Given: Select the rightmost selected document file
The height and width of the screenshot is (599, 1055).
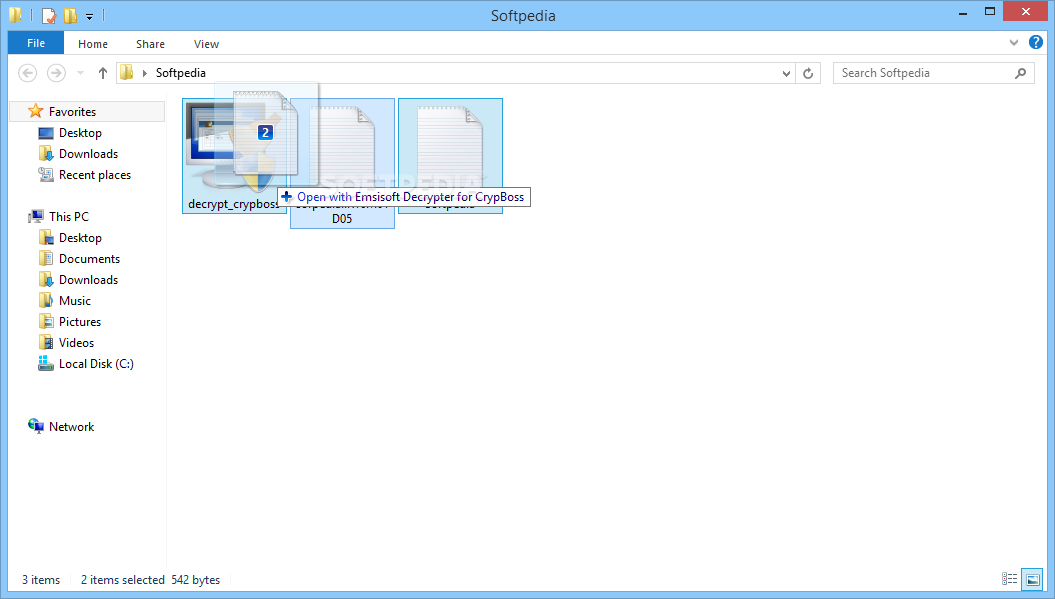Looking at the screenshot, I should pos(450,155).
